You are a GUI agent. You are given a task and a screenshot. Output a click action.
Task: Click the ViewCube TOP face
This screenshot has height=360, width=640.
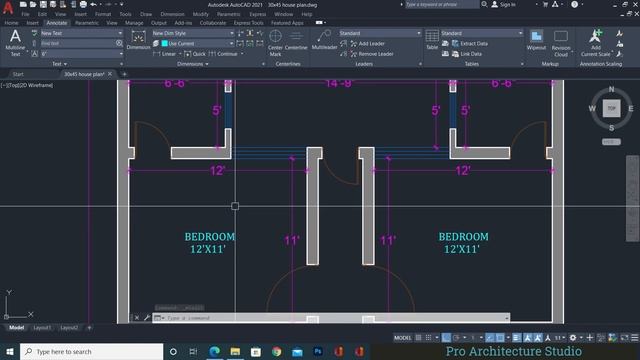[611, 108]
